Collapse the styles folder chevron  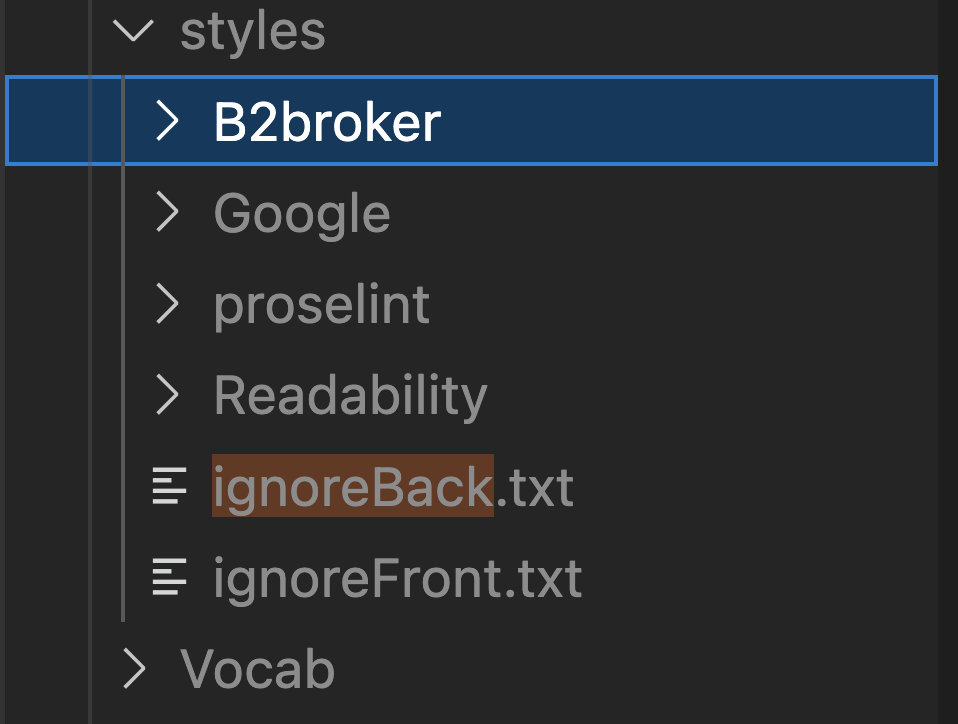tap(133, 31)
